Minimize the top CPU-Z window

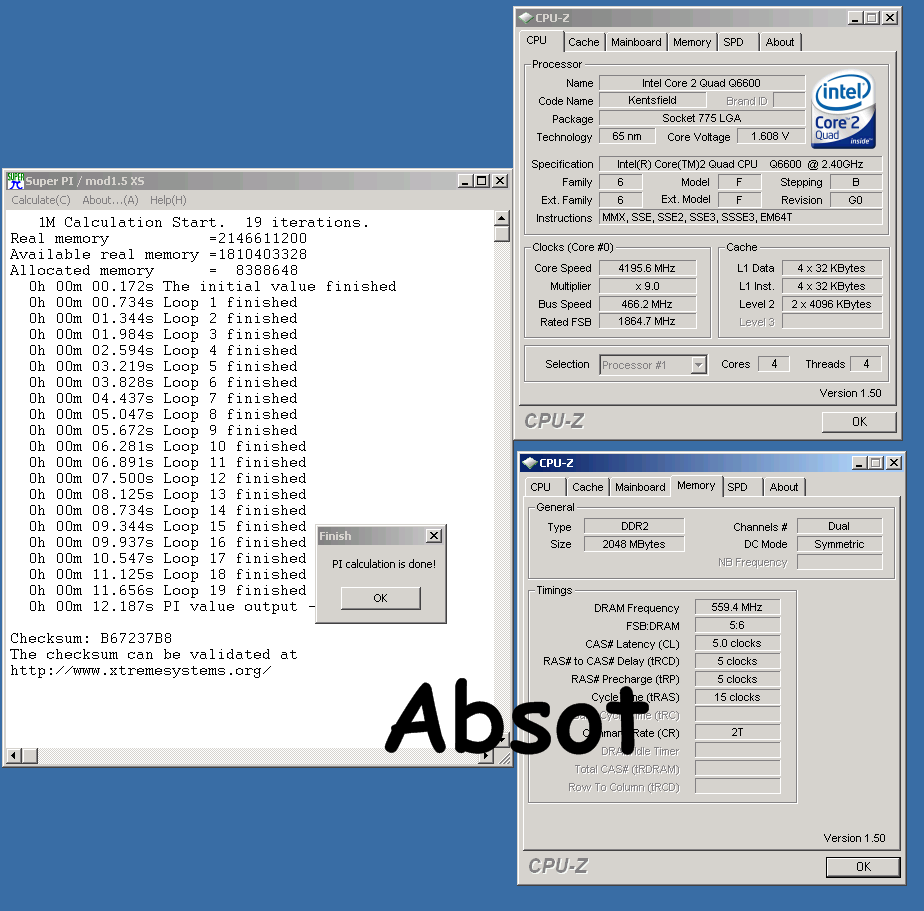coord(855,18)
